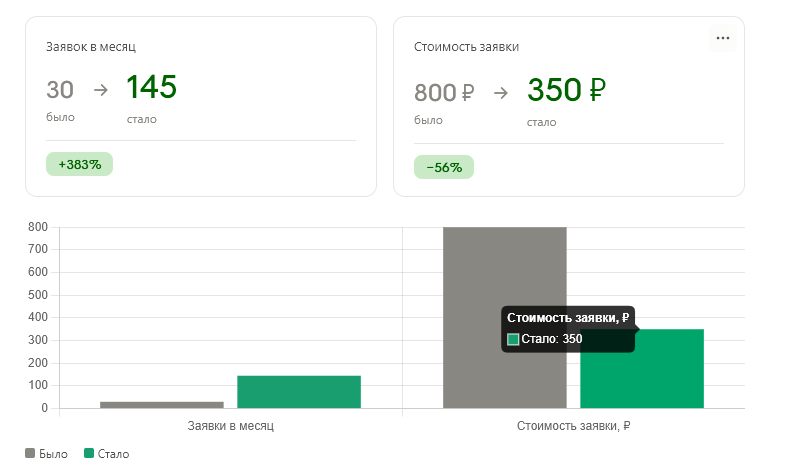Click the green square in chart tooltip

[x=513, y=339]
